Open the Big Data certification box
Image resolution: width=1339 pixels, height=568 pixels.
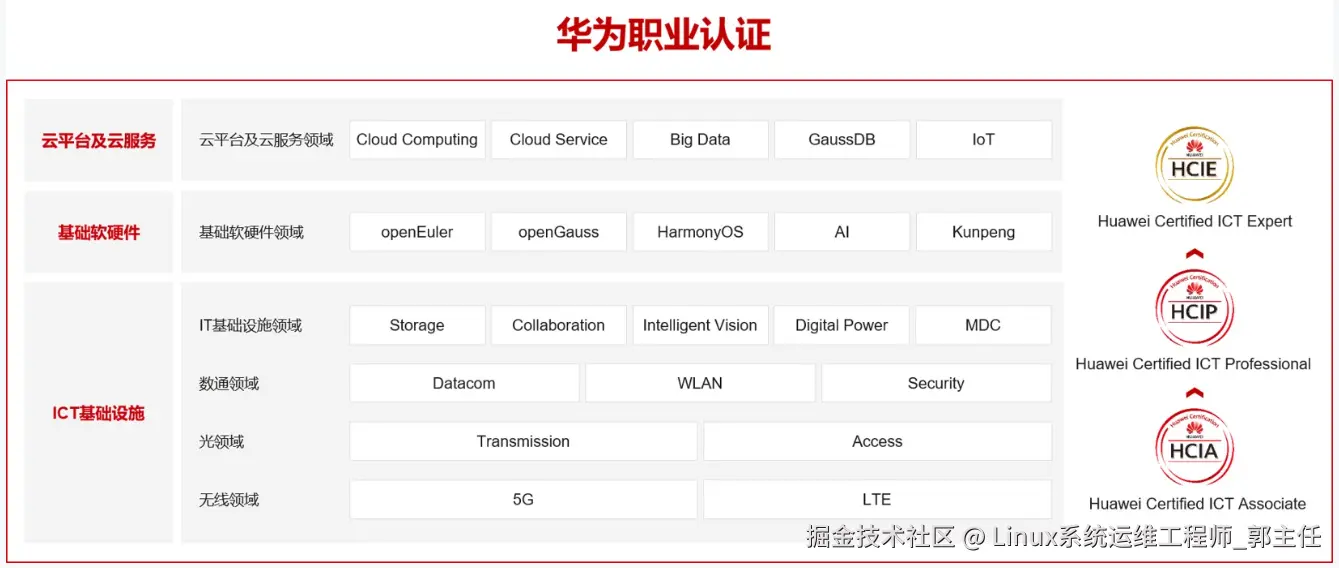click(700, 140)
